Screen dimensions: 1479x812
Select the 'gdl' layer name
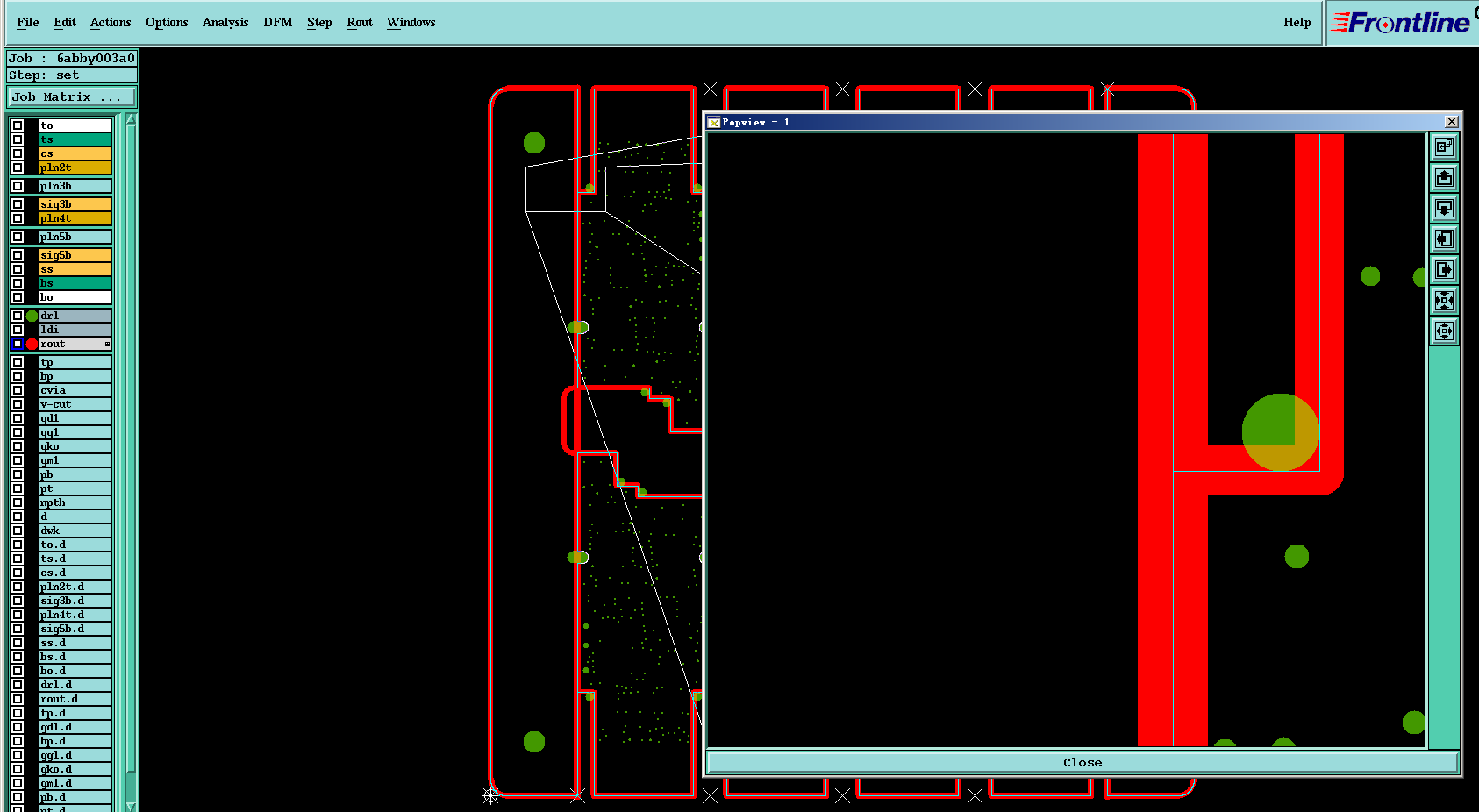coord(75,418)
